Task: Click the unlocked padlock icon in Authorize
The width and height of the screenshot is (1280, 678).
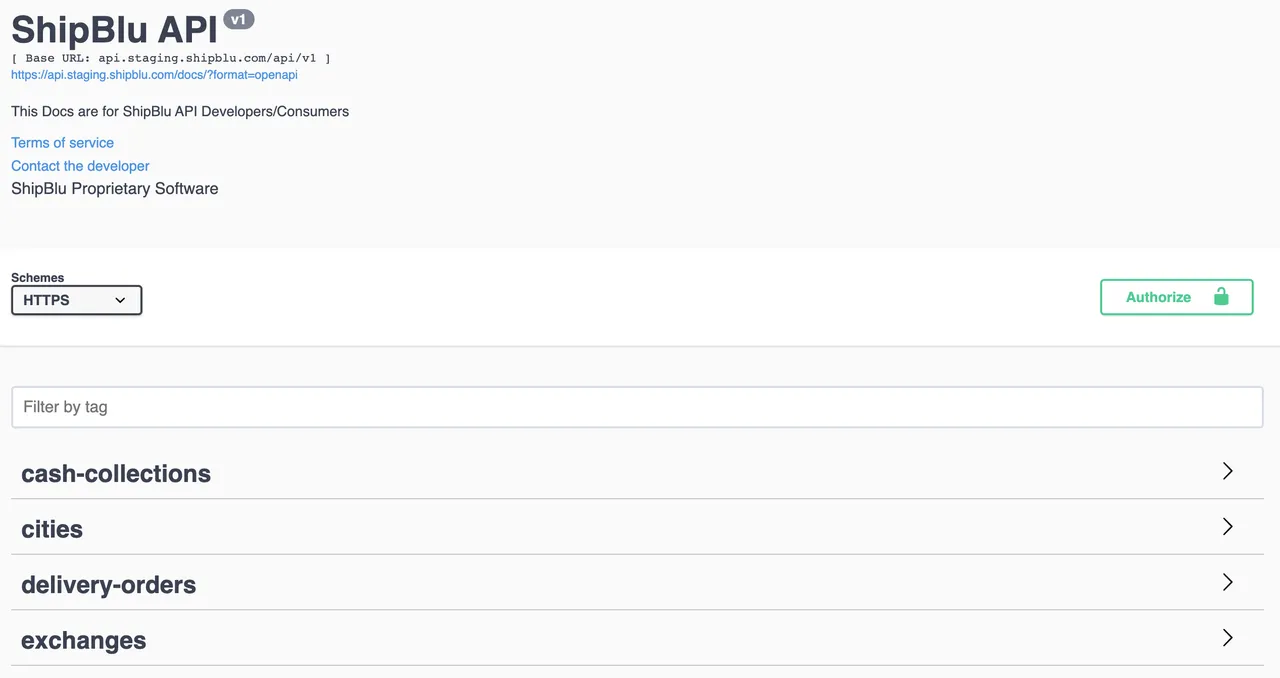Action: [x=1220, y=296]
